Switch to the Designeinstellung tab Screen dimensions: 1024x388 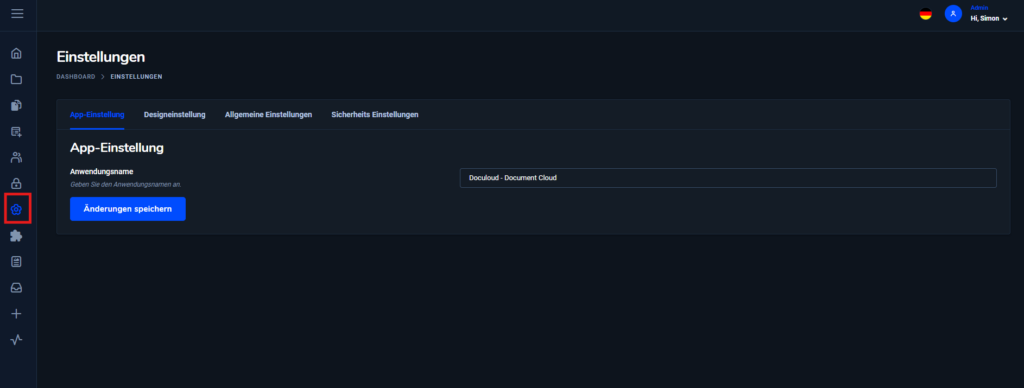[x=174, y=114]
